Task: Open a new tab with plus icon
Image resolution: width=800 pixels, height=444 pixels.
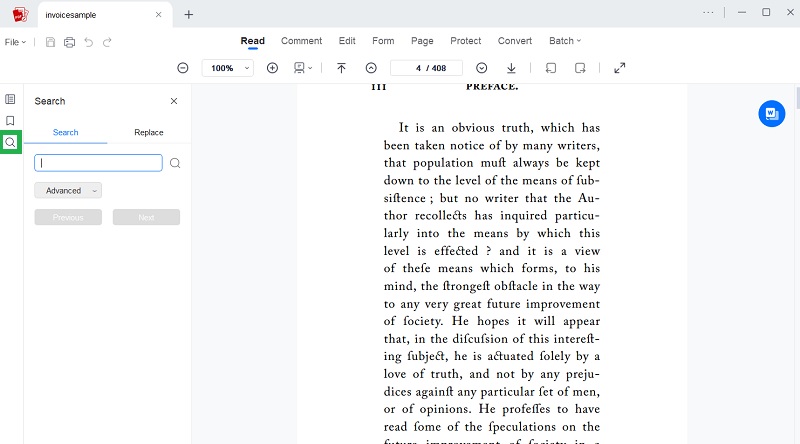Action: pyautogui.click(x=189, y=15)
